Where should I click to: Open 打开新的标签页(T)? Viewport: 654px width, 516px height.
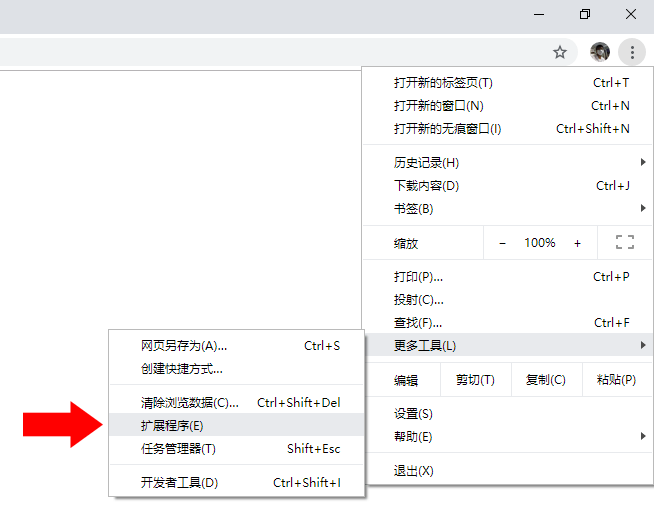[x=507, y=83]
